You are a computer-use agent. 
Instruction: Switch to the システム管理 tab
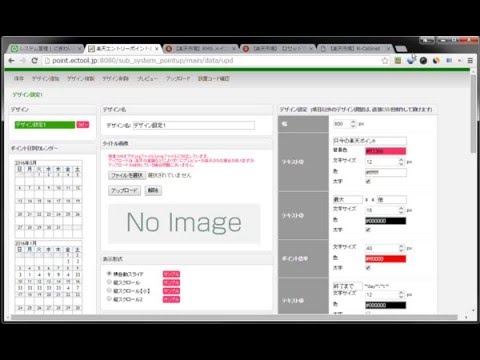(x=44, y=49)
